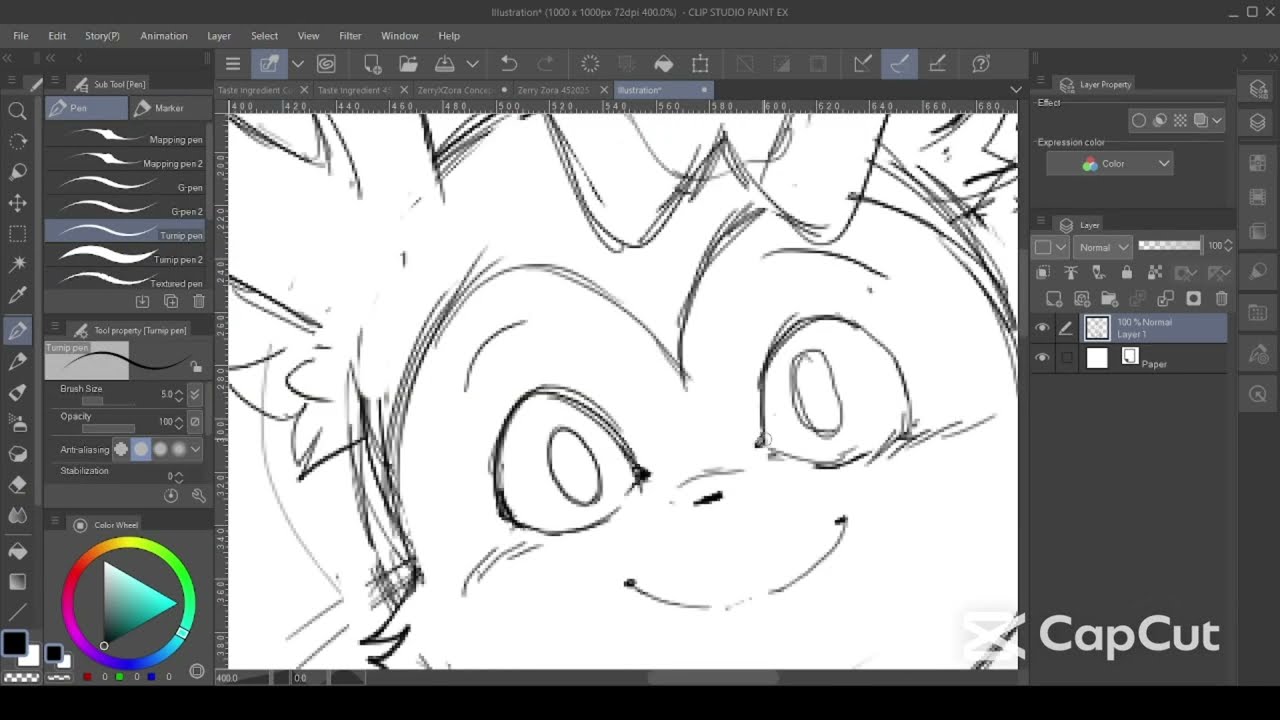Screen dimensions: 1280x720
Task: Click the color wheel triangle picker
Action: (x=135, y=601)
